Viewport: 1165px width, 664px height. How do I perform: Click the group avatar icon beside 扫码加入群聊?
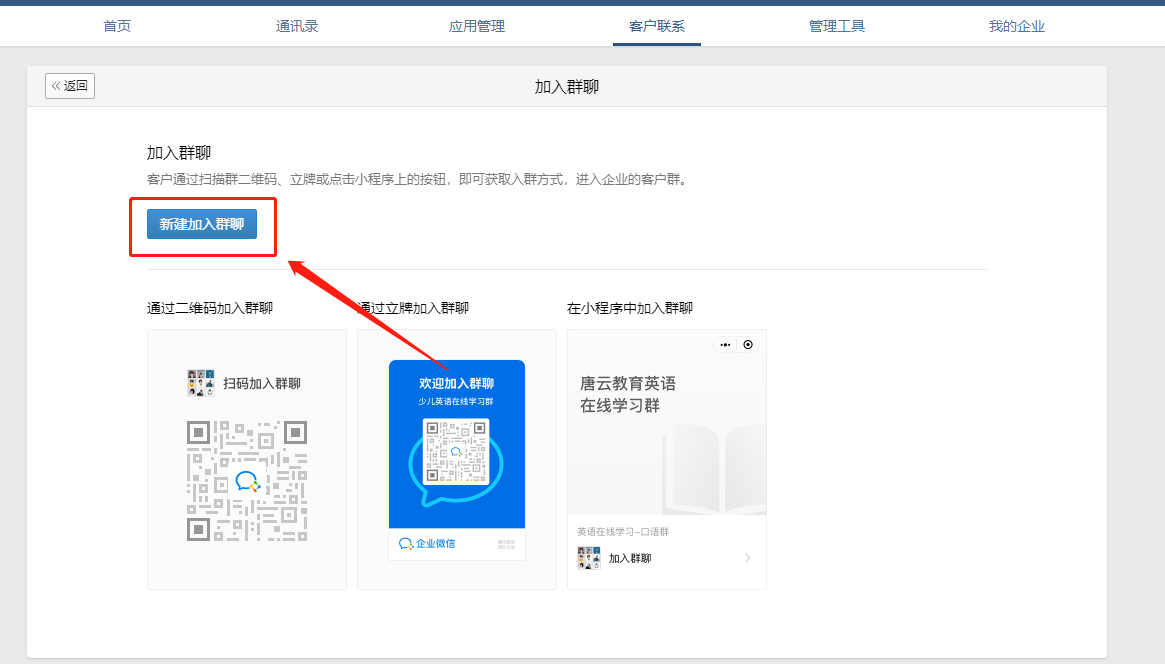(x=201, y=383)
